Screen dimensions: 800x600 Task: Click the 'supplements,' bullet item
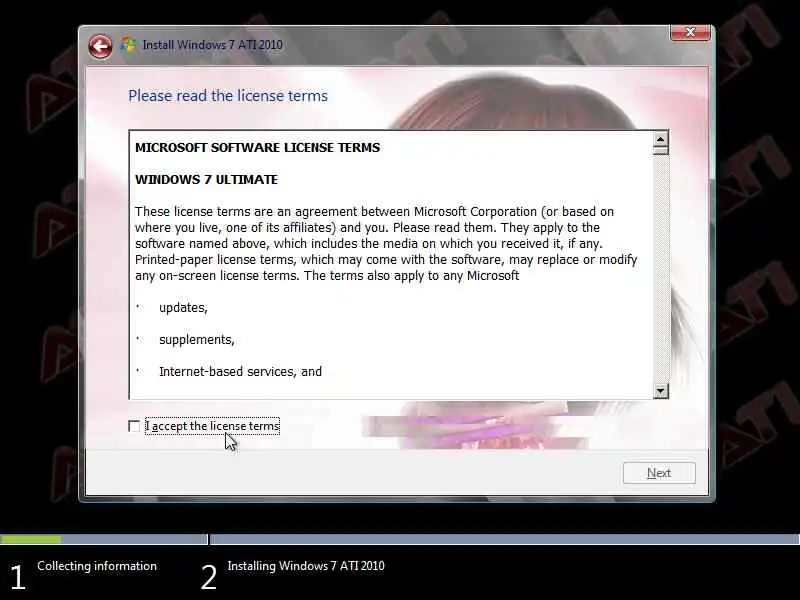point(196,340)
